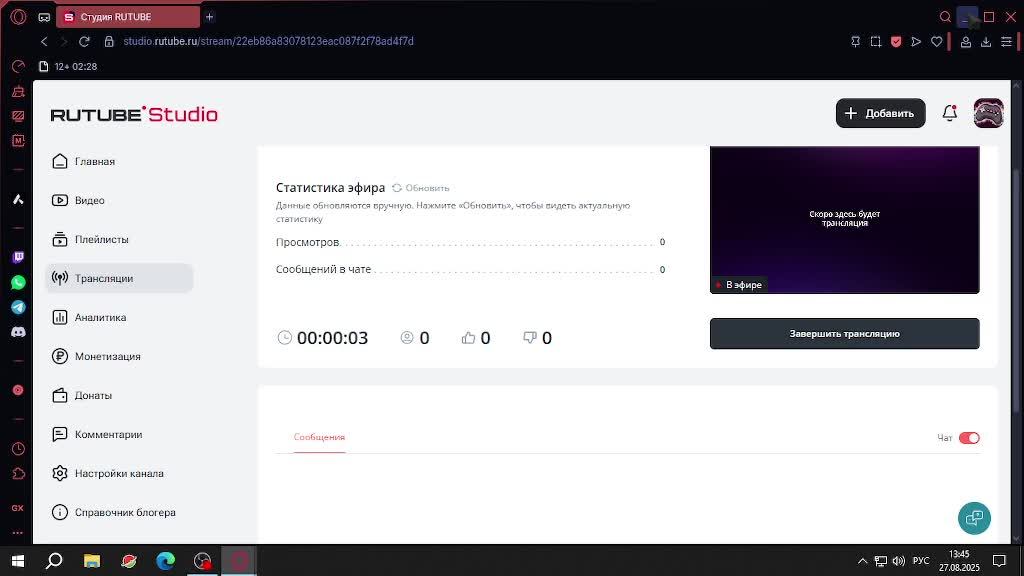Open Microsoft Edge from the taskbar

[165, 561]
